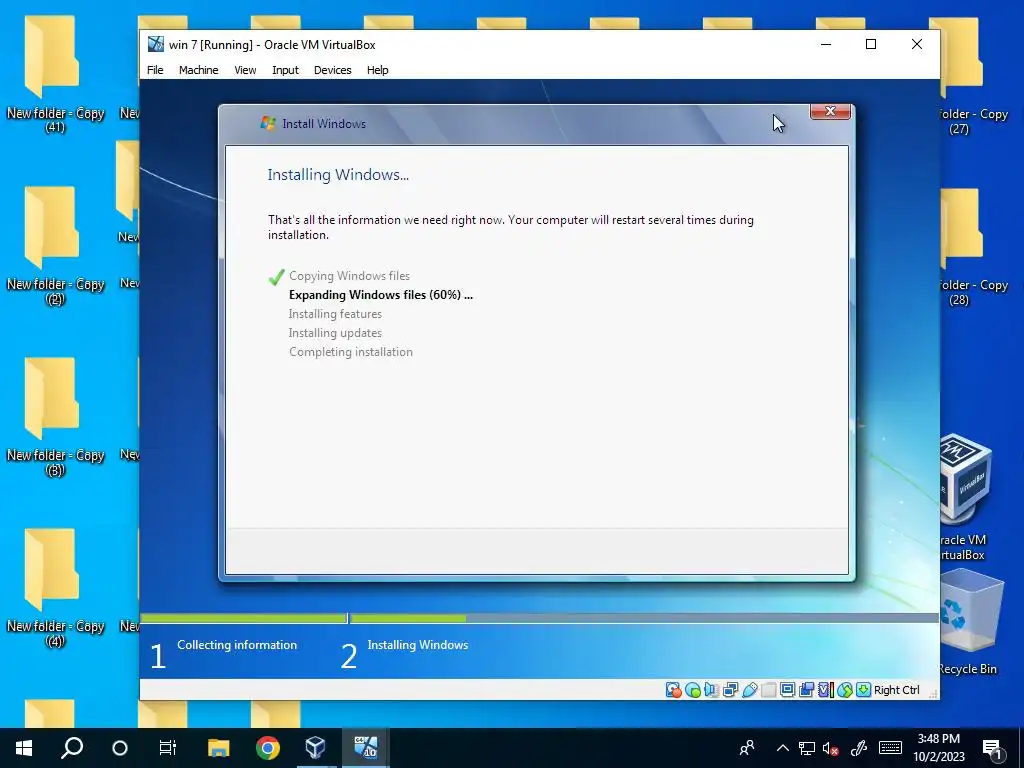Show hidden system tray icons

pyautogui.click(x=782, y=748)
